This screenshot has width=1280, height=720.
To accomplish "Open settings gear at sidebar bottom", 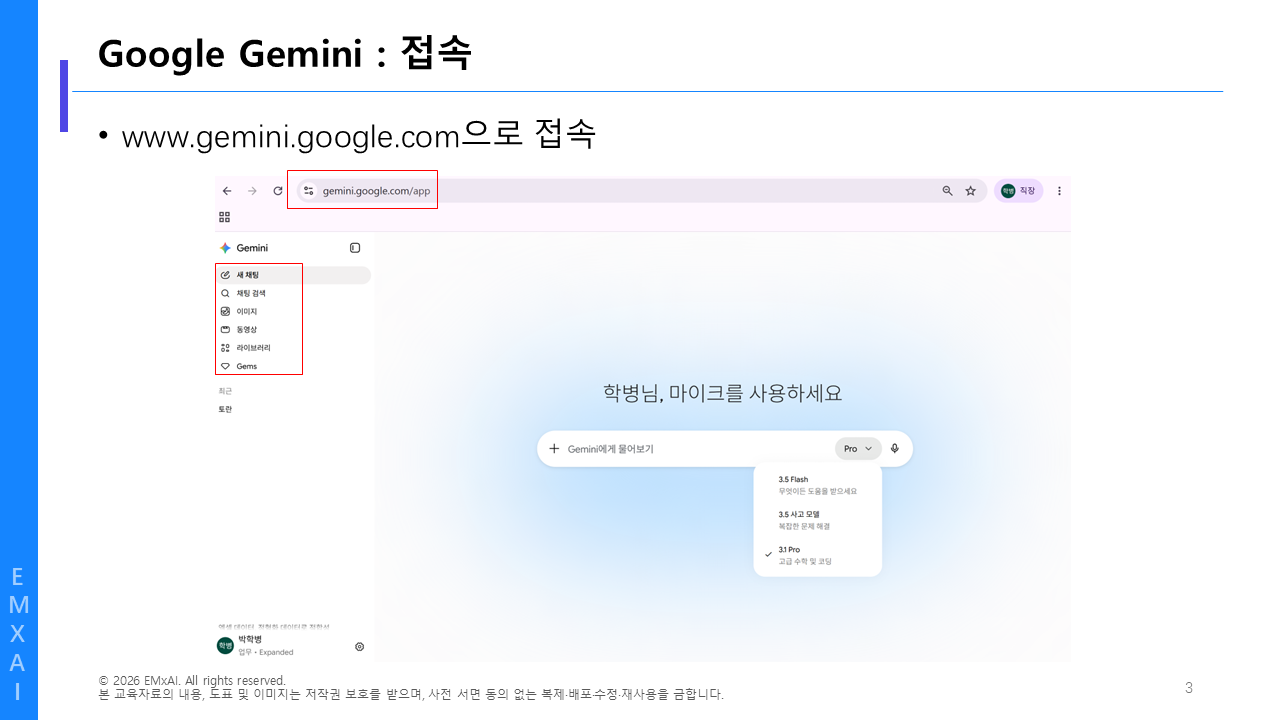I will (360, 647).
